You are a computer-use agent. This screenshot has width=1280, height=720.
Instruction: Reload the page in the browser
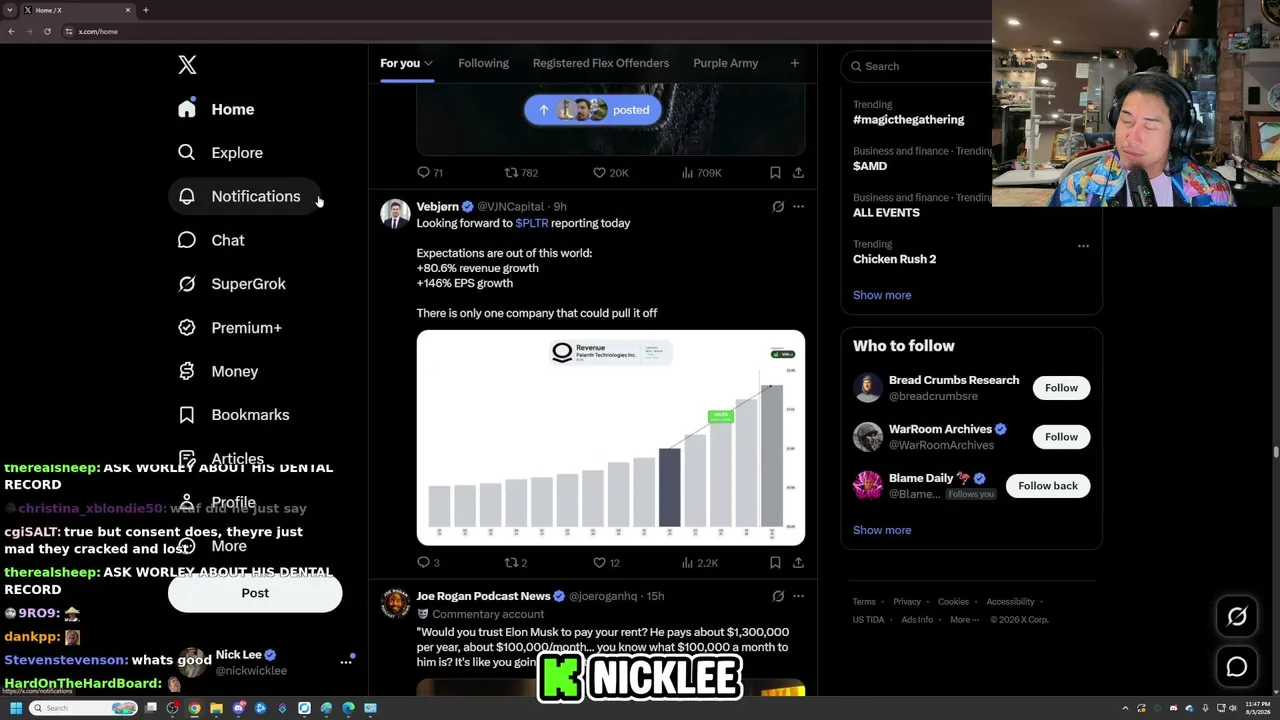click(47, 31)
